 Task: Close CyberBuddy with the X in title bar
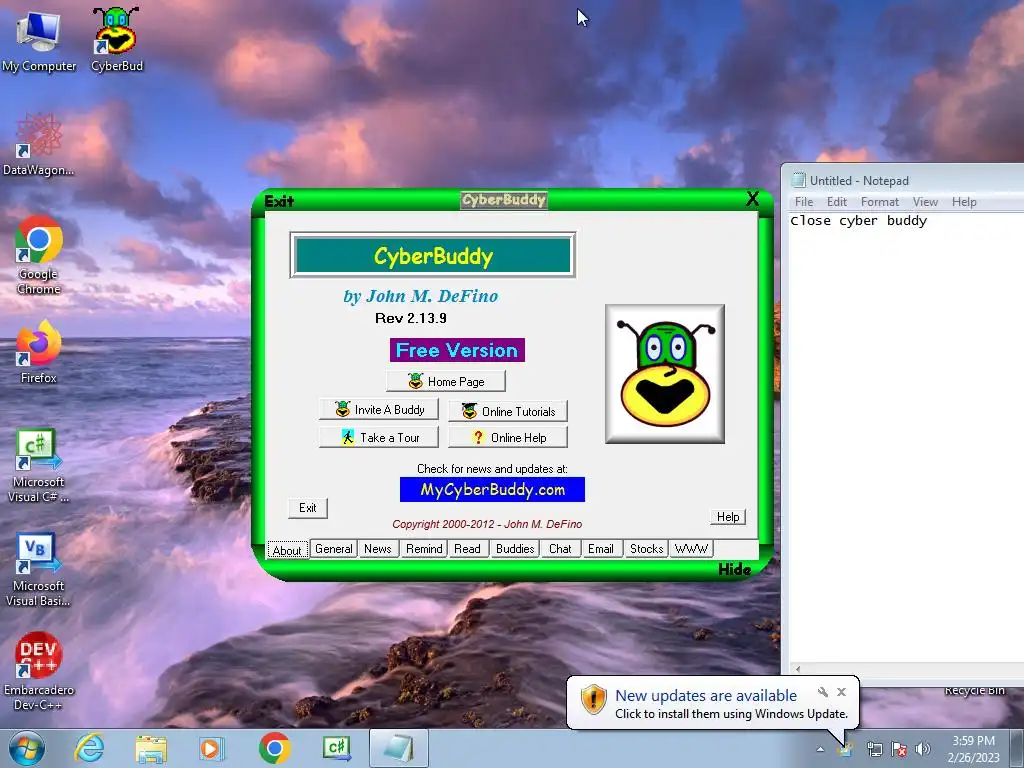click(x=752, y=199)
